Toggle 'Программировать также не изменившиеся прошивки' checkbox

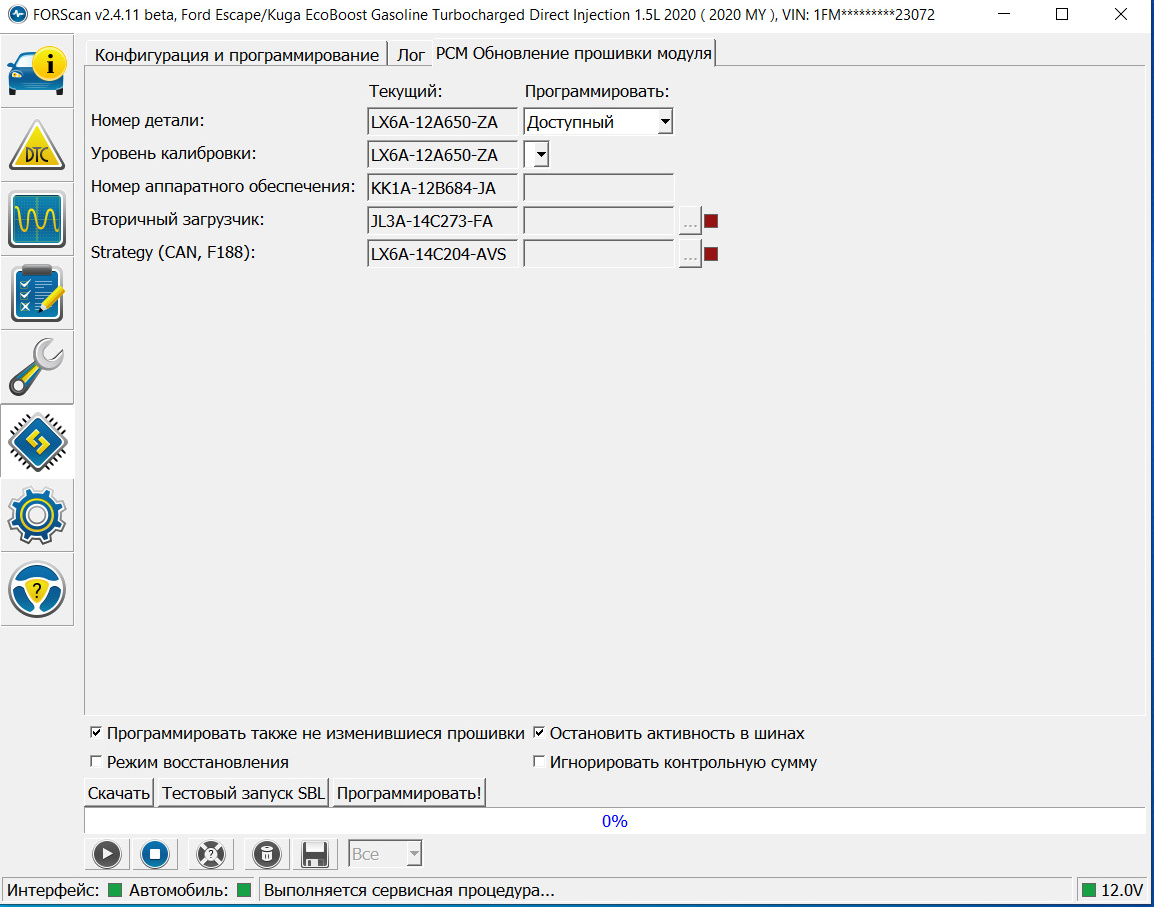(x=96, y=733)
